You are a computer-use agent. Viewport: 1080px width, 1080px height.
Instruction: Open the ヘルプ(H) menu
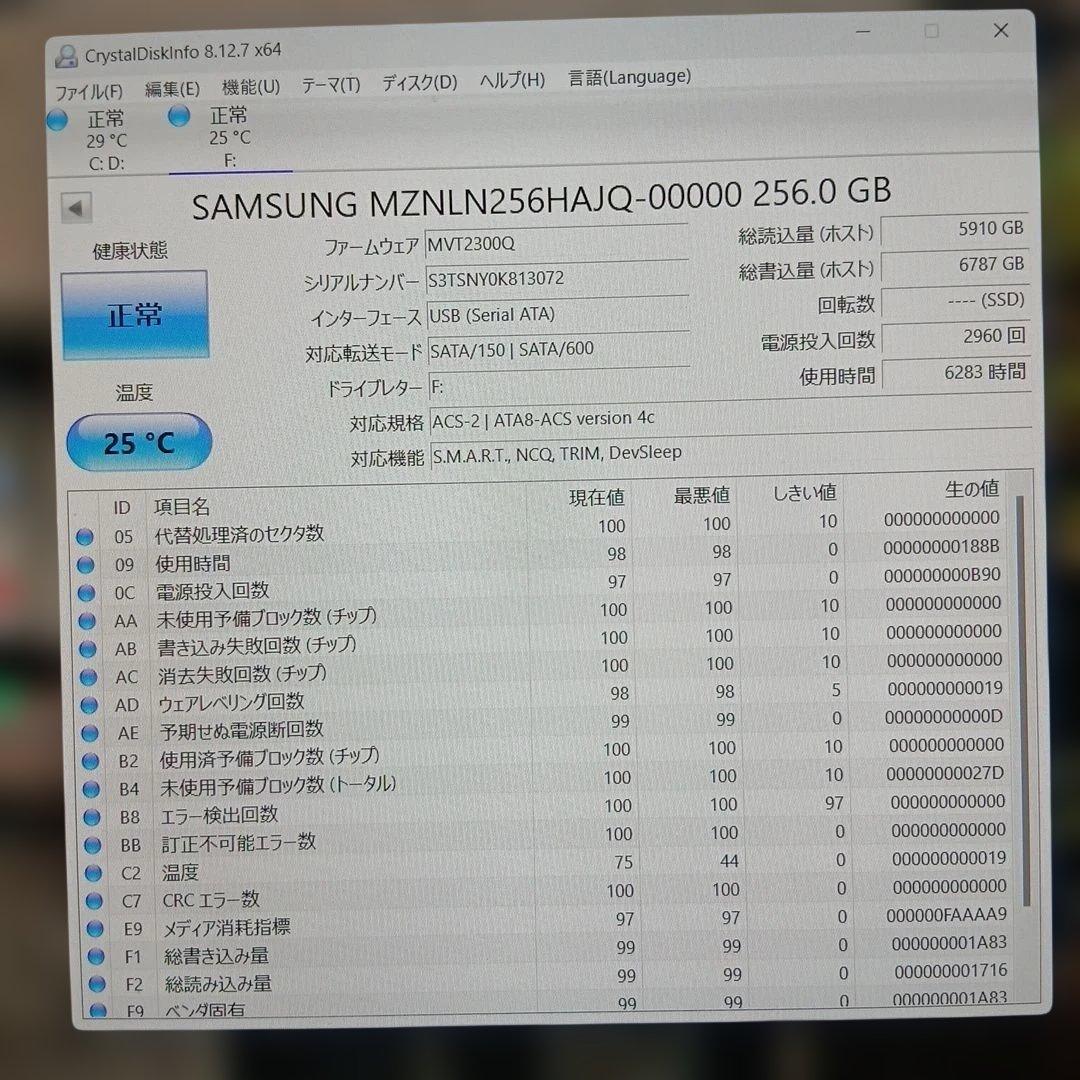pyautogui.click(x=512, y=81)
